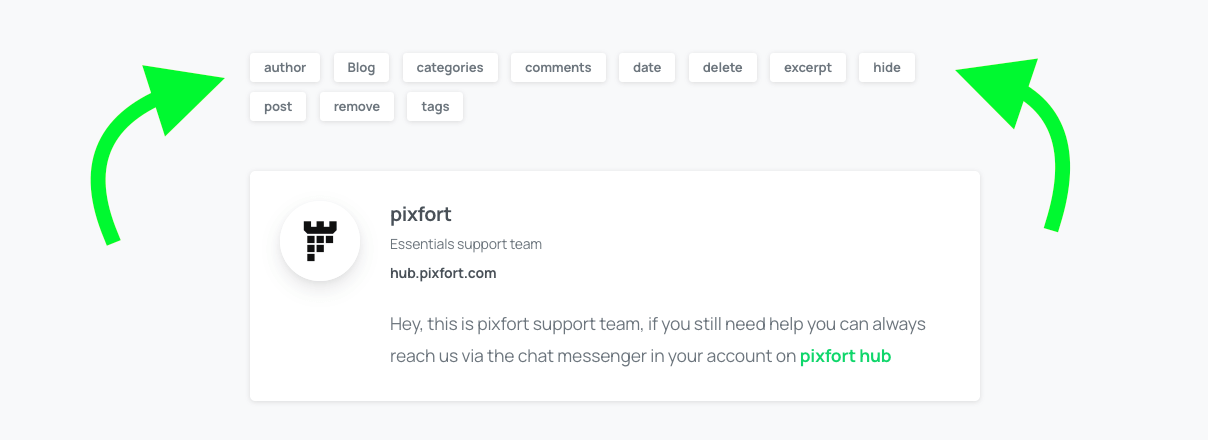
Task: Select the hide tag
Action: [x=887, y=68]
